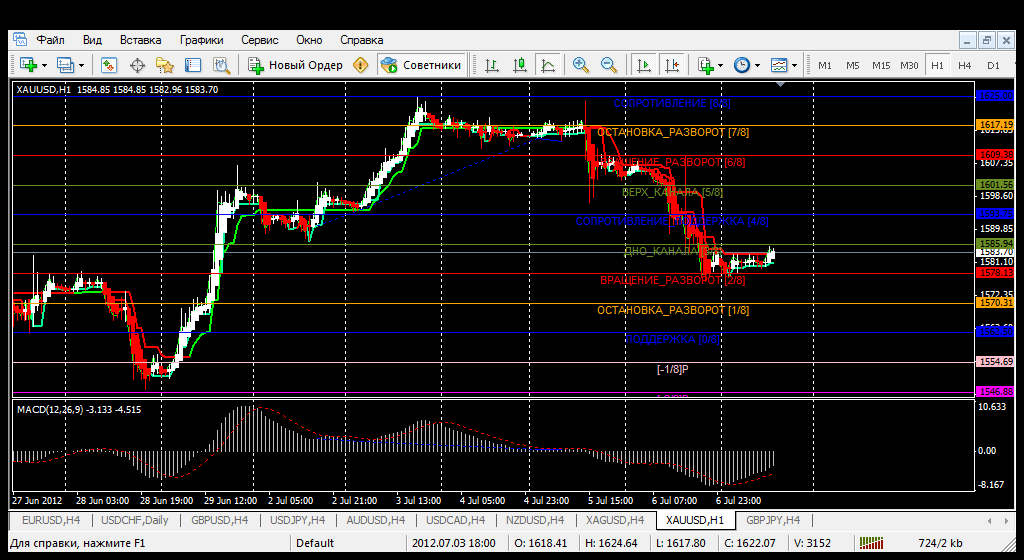This screenshot has width=1024, height=560.
Task: Click the chart window system icon
Action: [x=20, y=39]
